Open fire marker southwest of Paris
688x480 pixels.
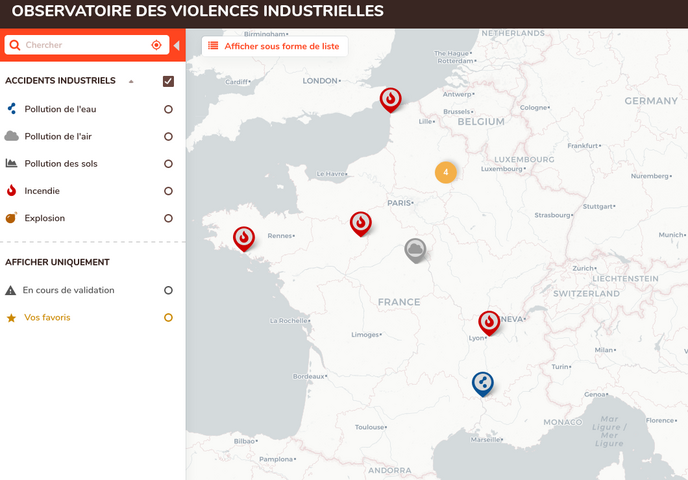(x=361, y=224)
